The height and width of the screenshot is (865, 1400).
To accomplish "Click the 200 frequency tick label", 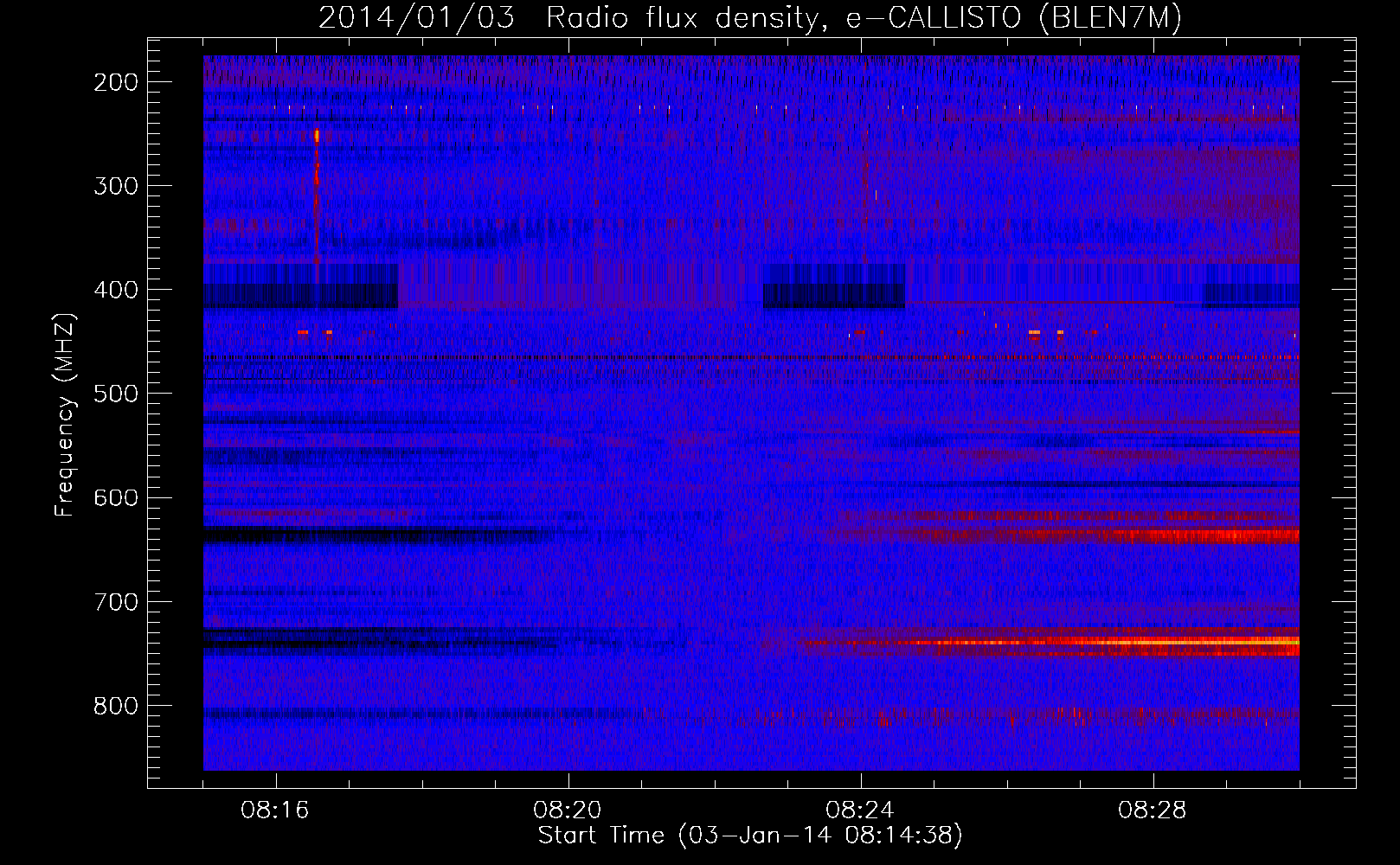I will (115, 82).
